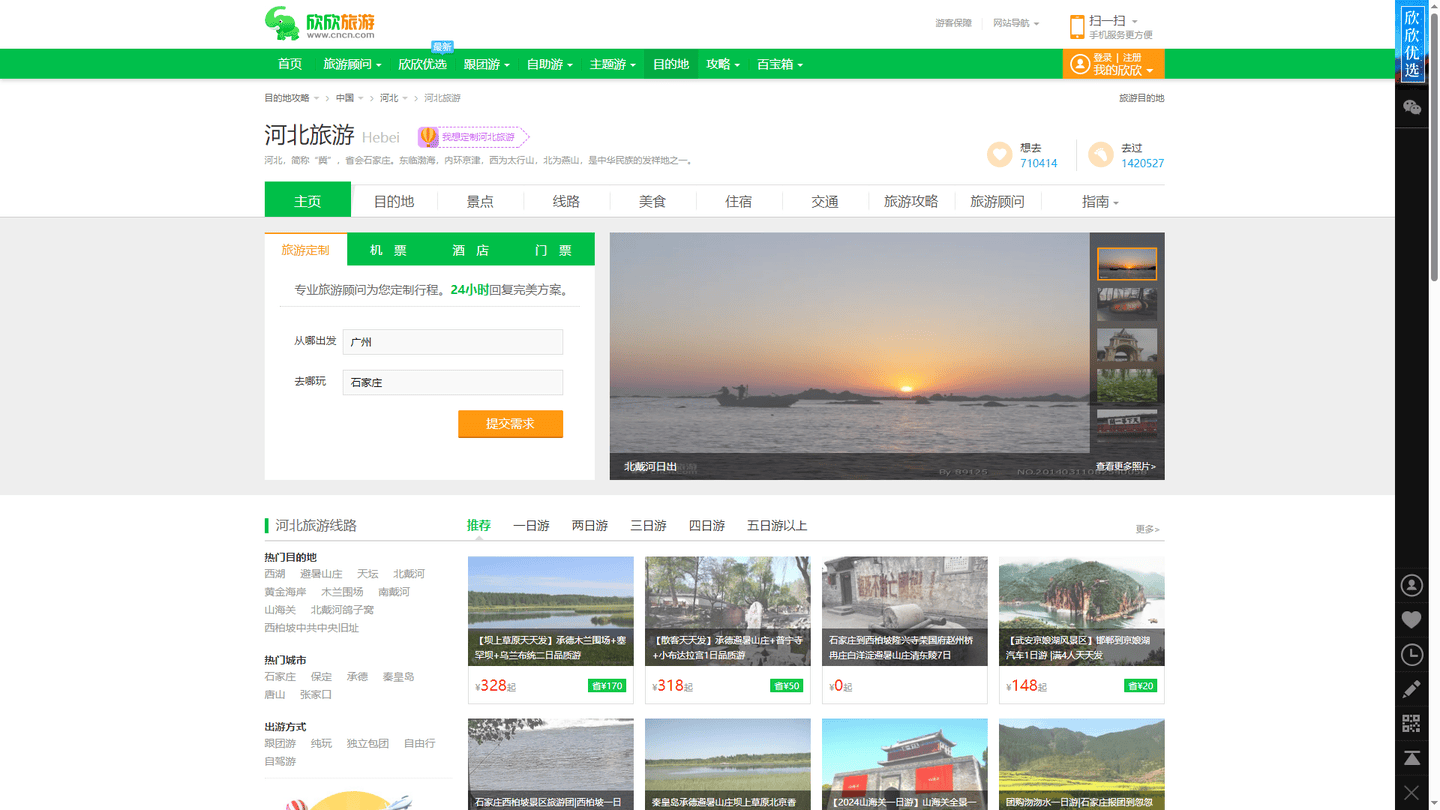Click the user avatar icon in 我的欣欣

1080,64
